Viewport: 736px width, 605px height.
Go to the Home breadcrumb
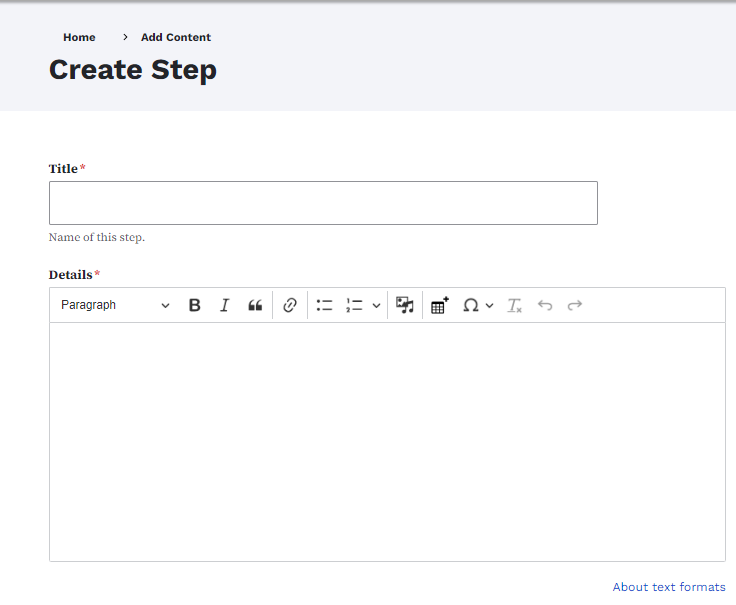pos(79,38)
